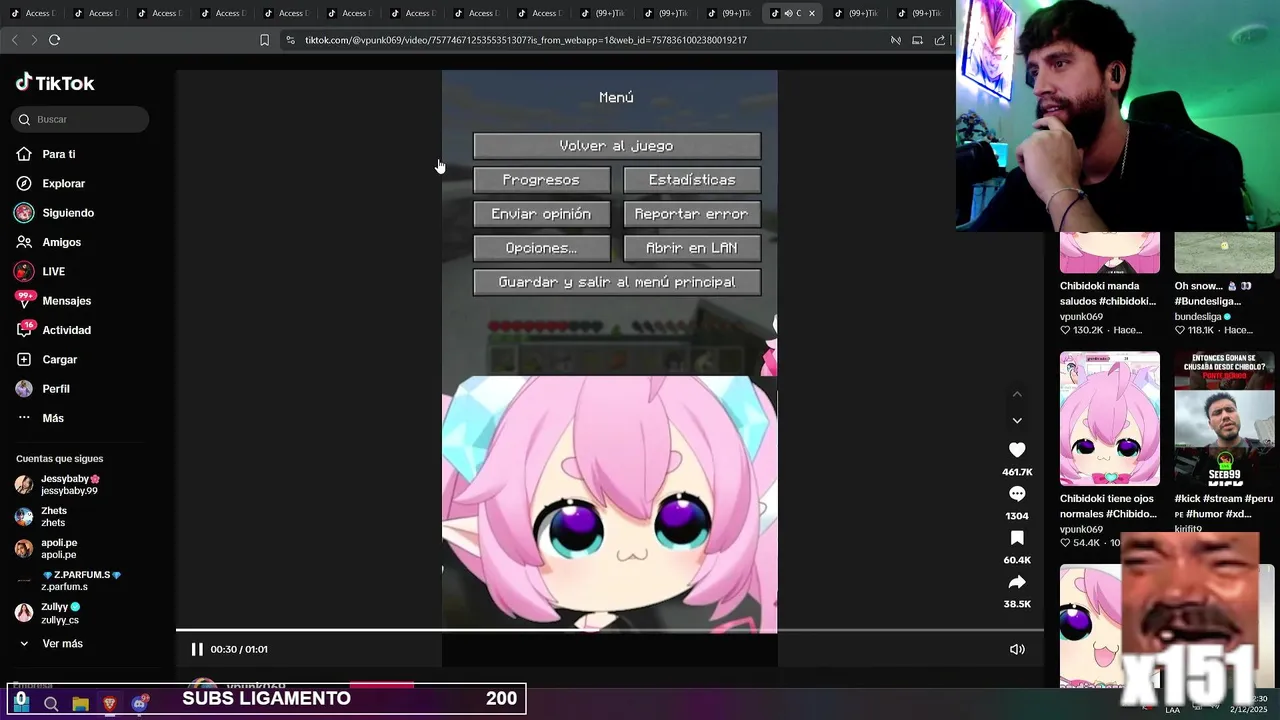Open bundesliga creator link
The width and height of the screenshot is (1280, 720).
[1203, 316]
